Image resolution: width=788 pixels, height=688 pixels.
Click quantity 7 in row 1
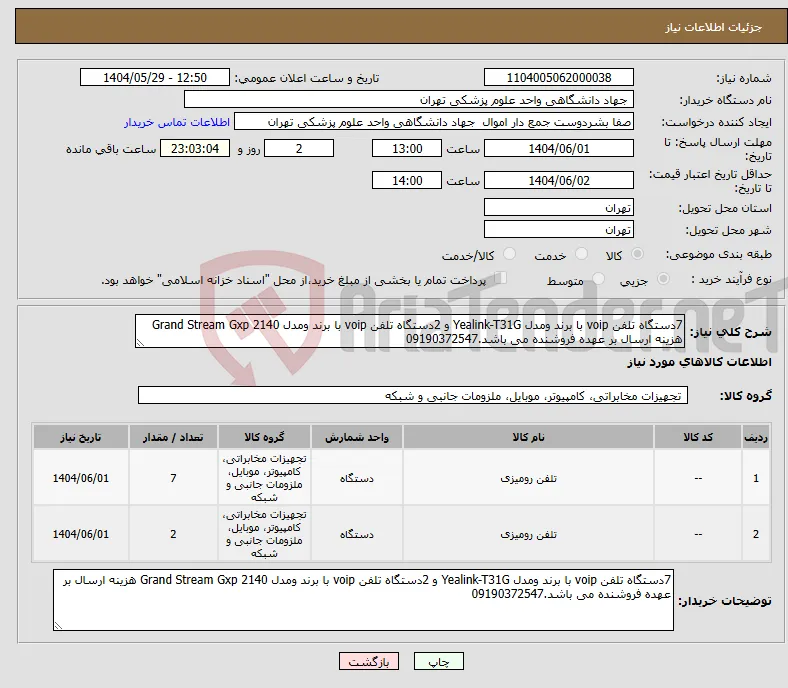[173, 478]
